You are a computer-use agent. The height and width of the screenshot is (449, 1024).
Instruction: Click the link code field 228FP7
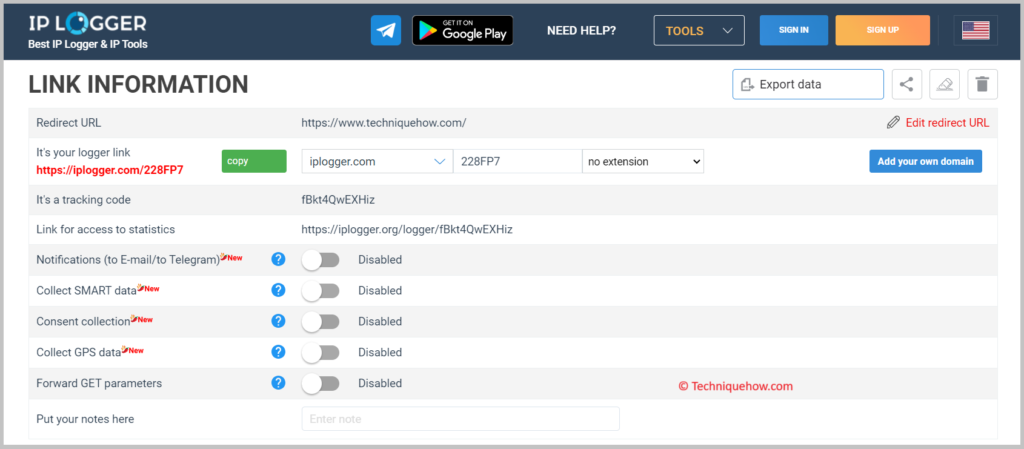pyautogui.click(x=517, y=161)
